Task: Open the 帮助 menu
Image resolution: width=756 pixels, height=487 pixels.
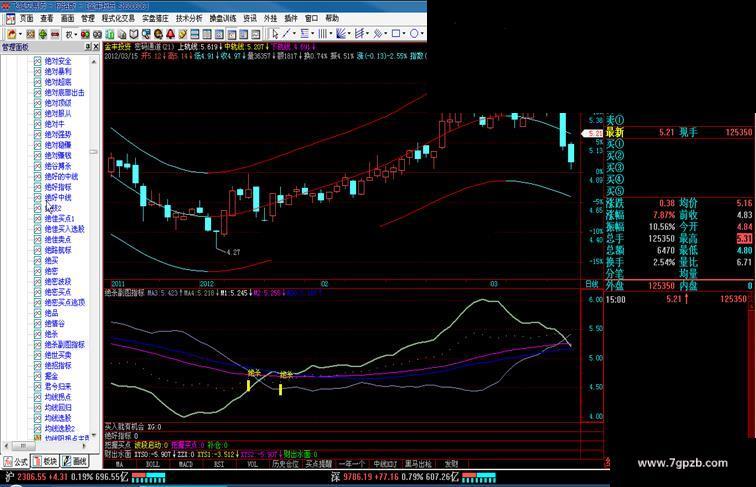Action: click(x=332, y=18)
